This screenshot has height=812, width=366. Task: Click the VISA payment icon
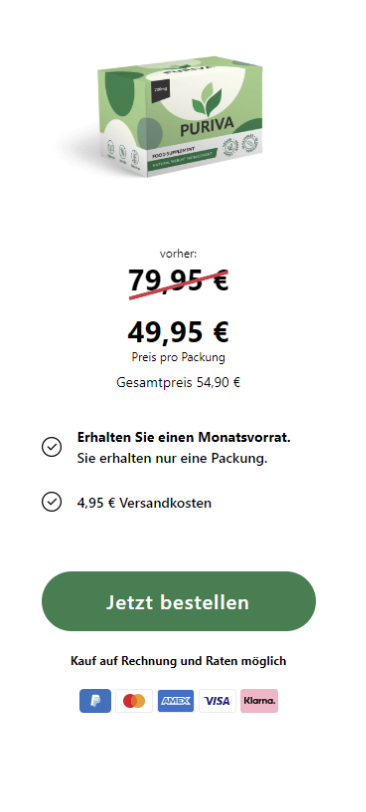pos(217,701)
